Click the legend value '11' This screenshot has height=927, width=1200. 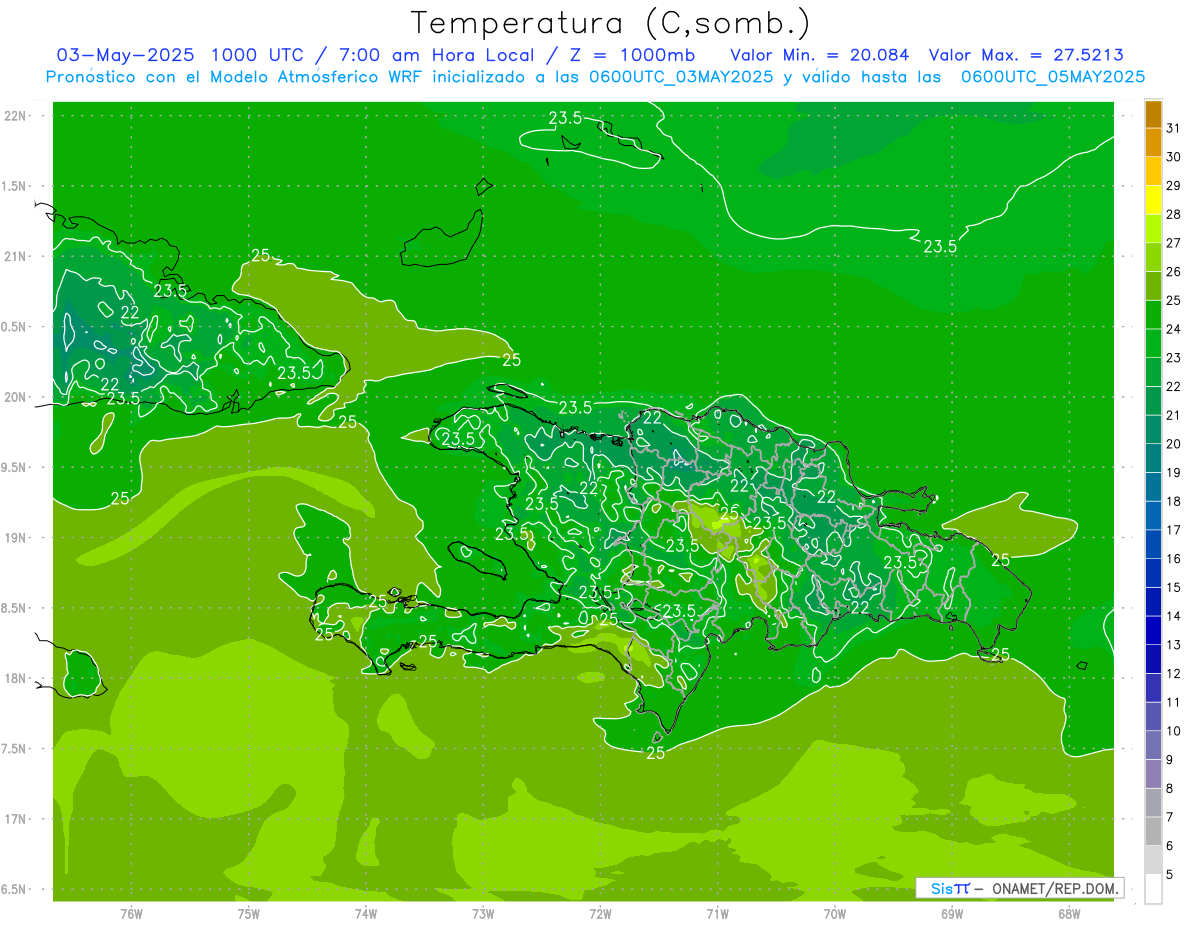click(x=1173, y=702)
